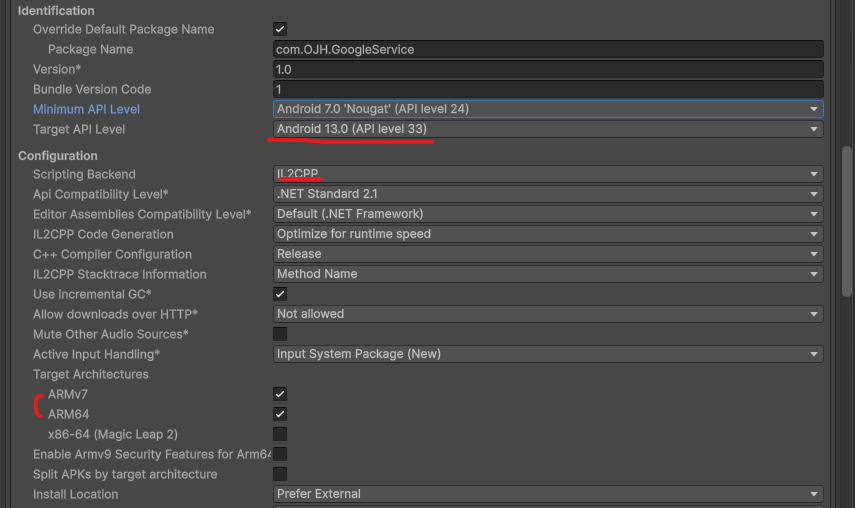Open IL2CPP Code Generation dropdown
855x508 pixels.
548,234
